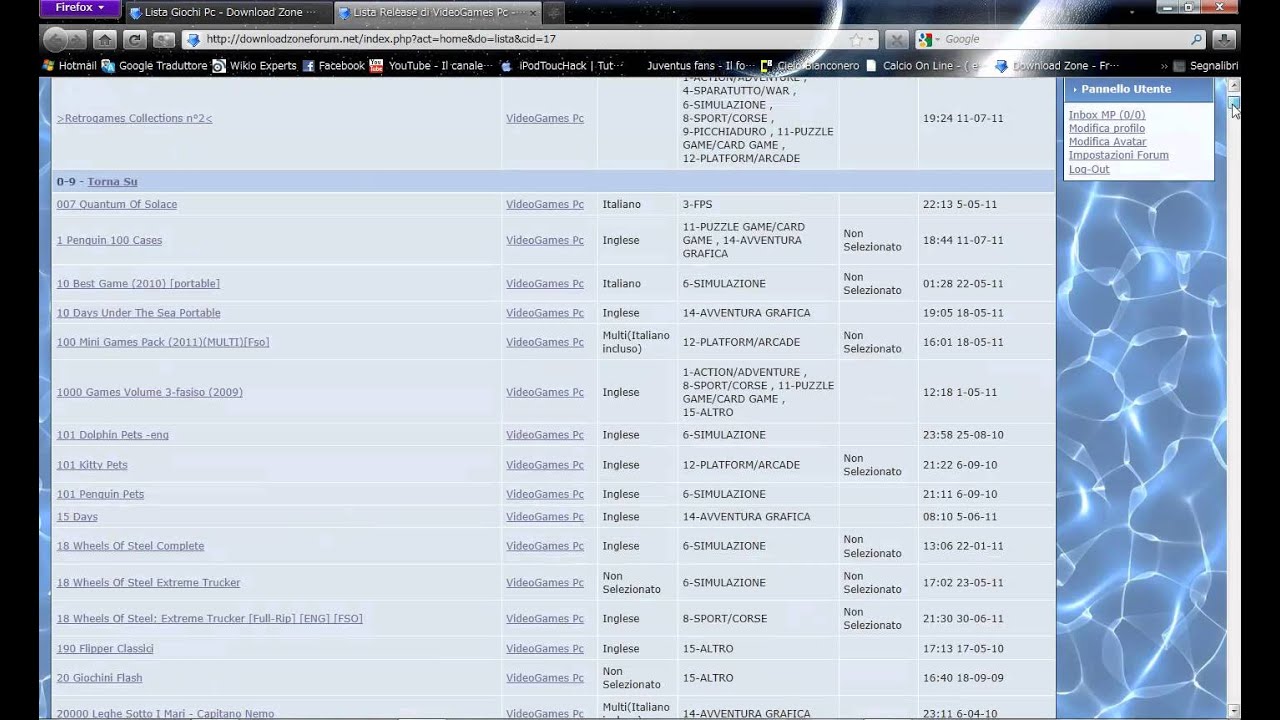
Task: Open Inbox MP (0/0) link
Action: coord(1107,115)
